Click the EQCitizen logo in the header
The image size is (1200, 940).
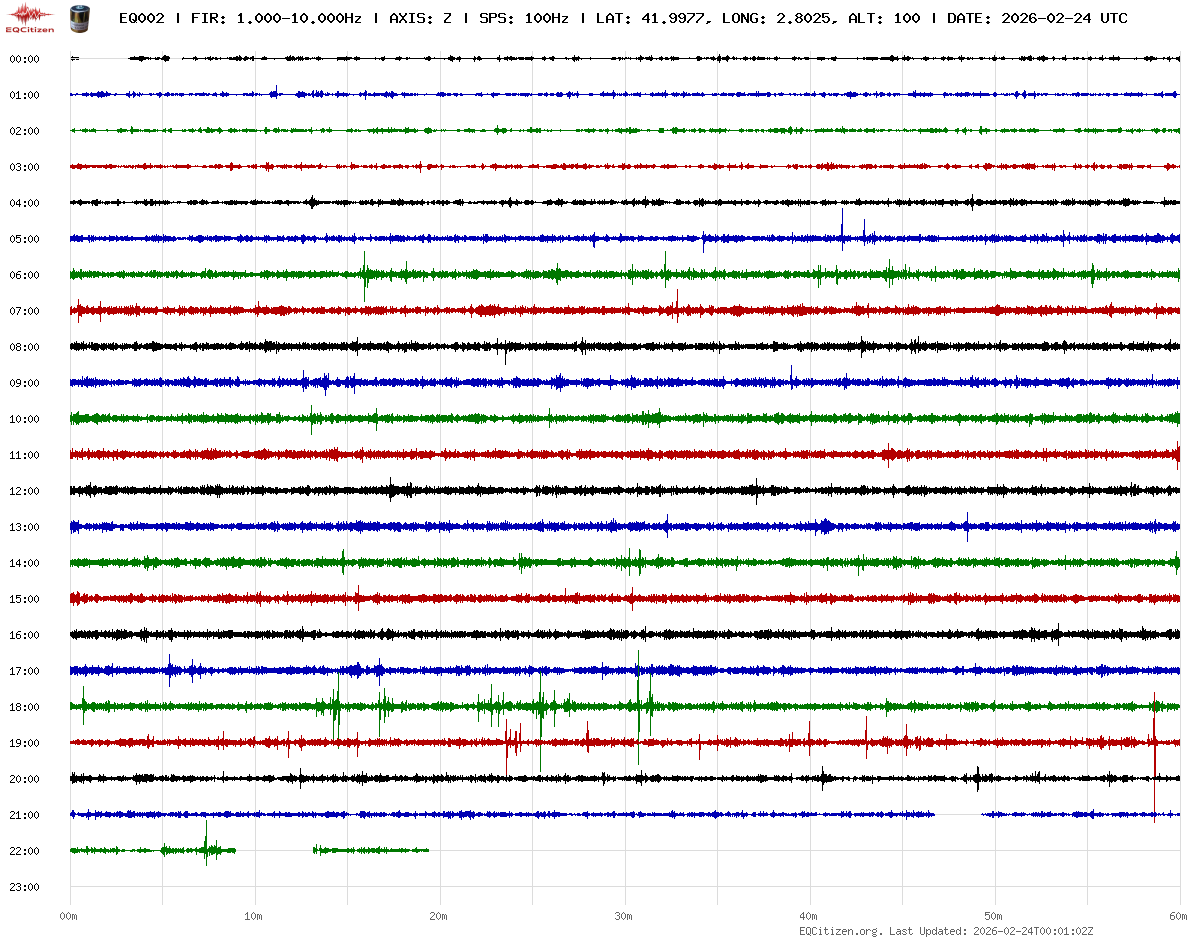(31, 18)
